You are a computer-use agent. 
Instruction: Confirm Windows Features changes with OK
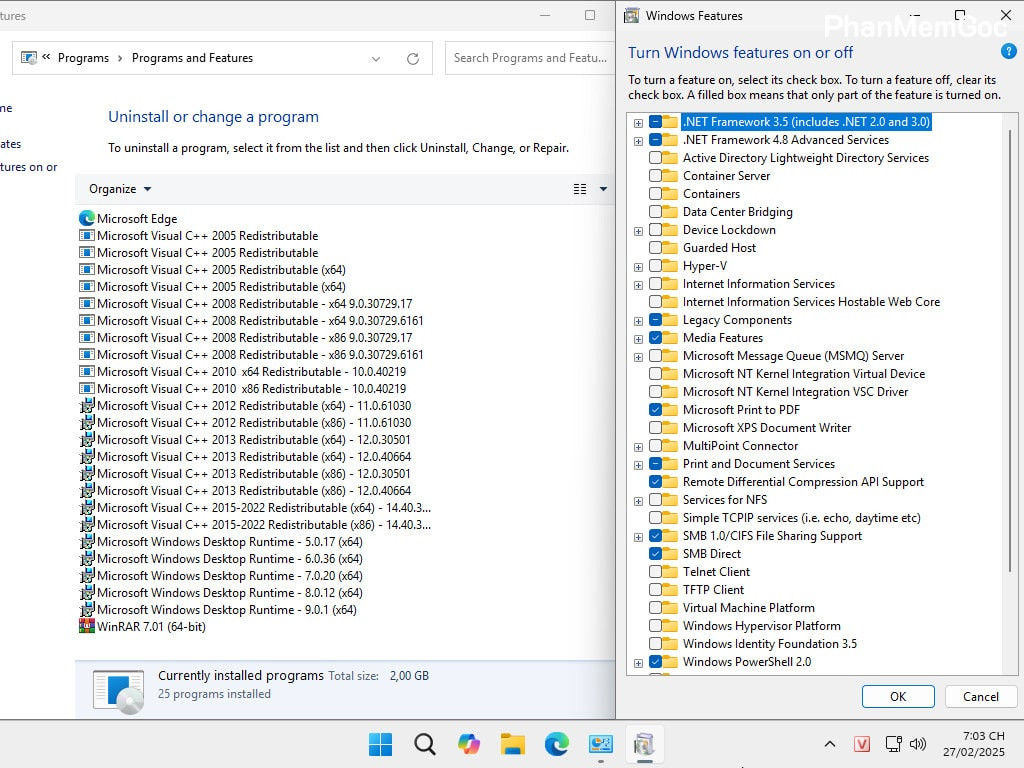pos(897,696)
